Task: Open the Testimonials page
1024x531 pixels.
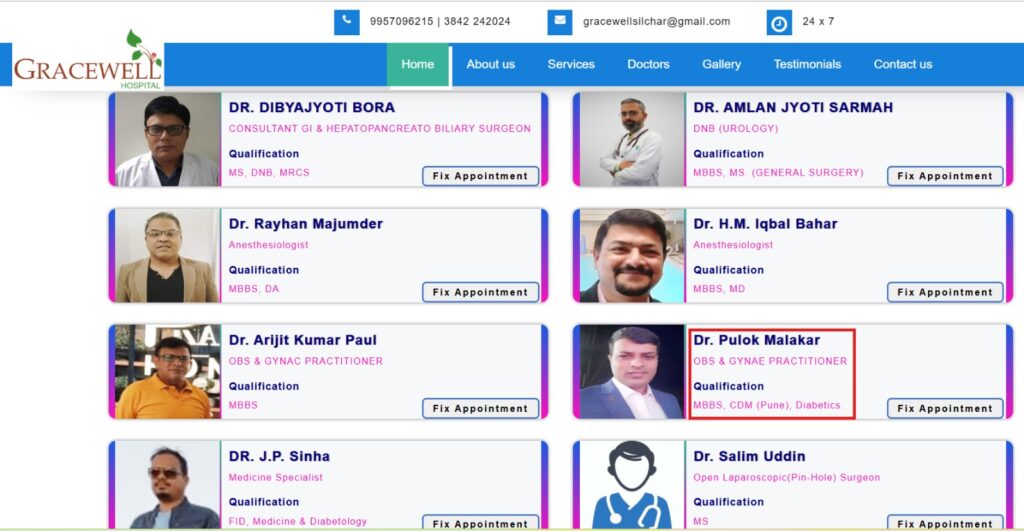Action: [807, 65]
